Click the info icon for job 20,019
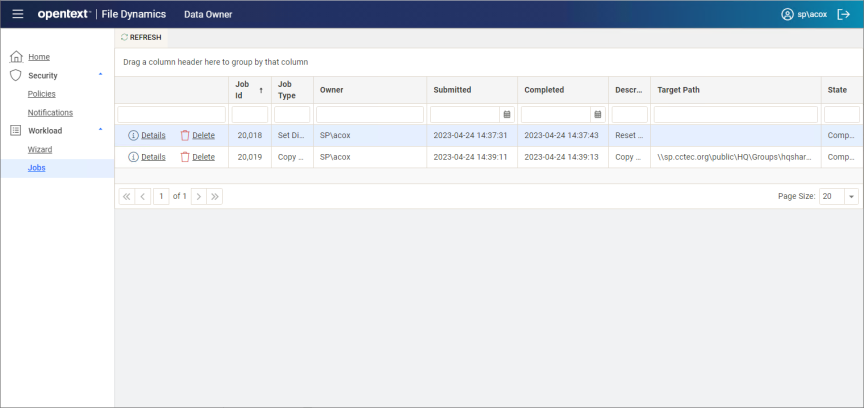The width and height of the screenshot is (864, 408). coord(133,157)
